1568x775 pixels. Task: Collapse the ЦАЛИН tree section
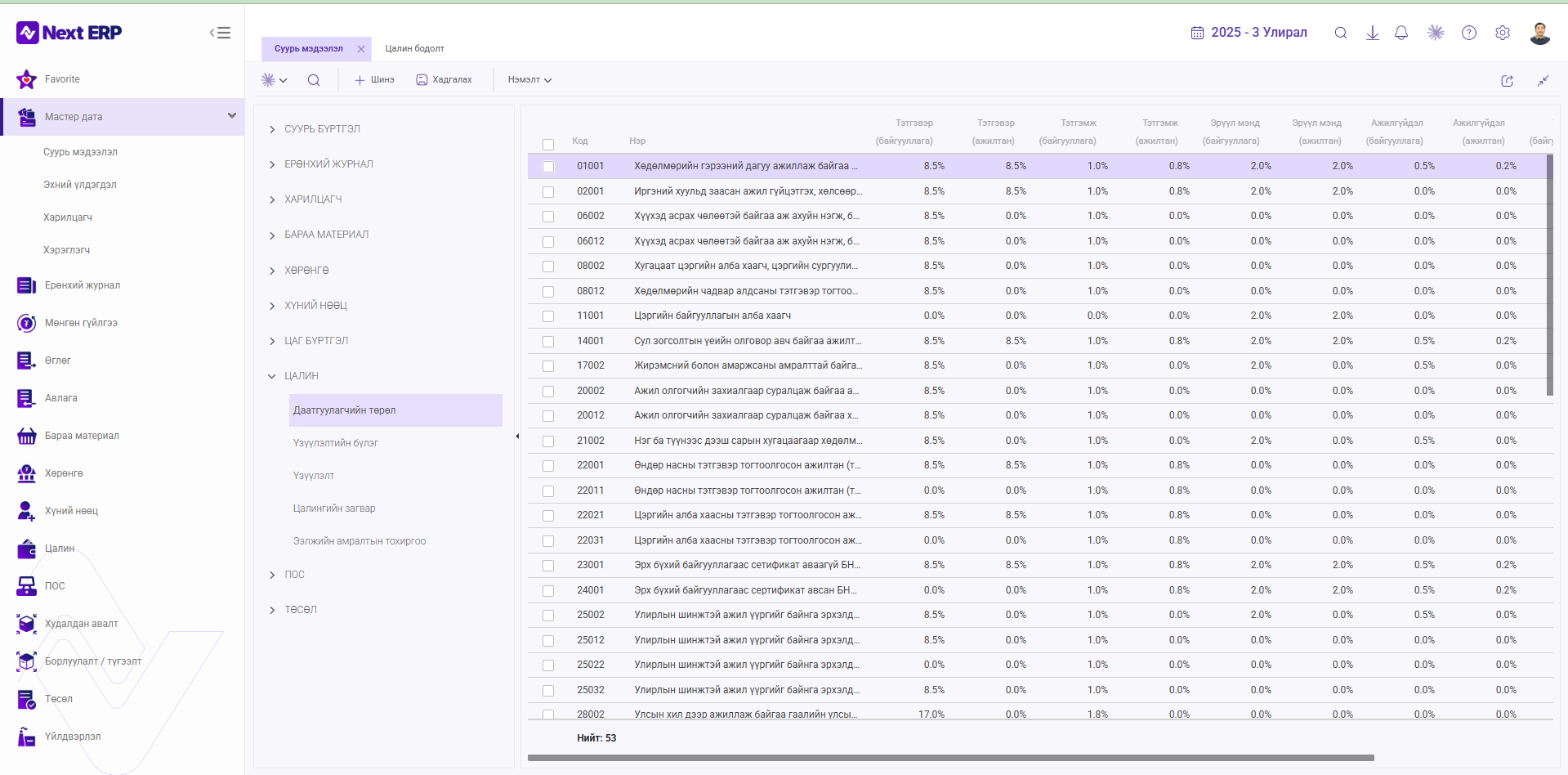pyautogui.click(x=302, y=376)
